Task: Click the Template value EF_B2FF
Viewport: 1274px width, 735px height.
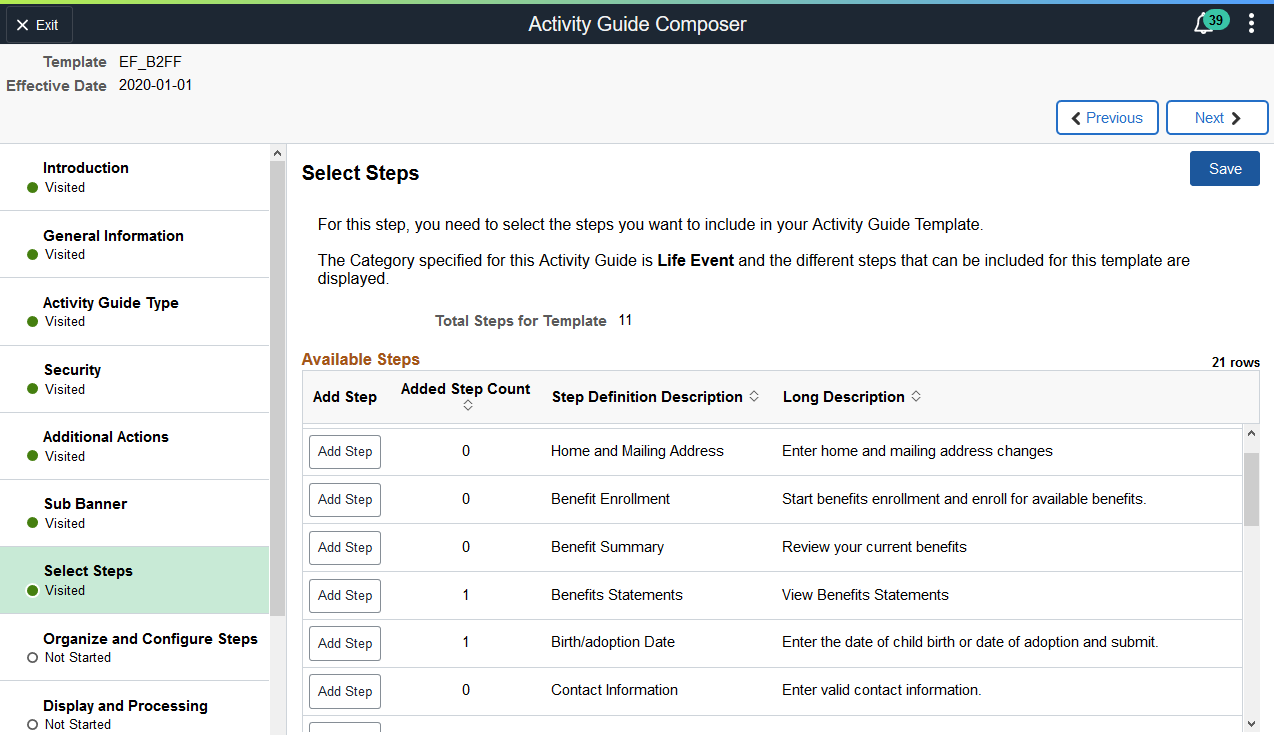Action: (150, 61)
